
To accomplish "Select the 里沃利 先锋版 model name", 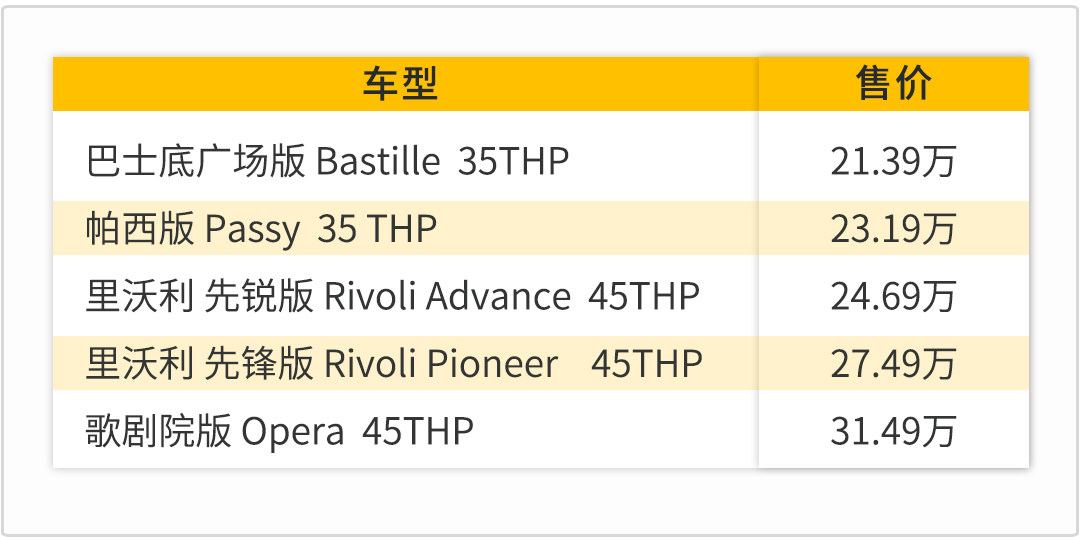I will (200, 363).
